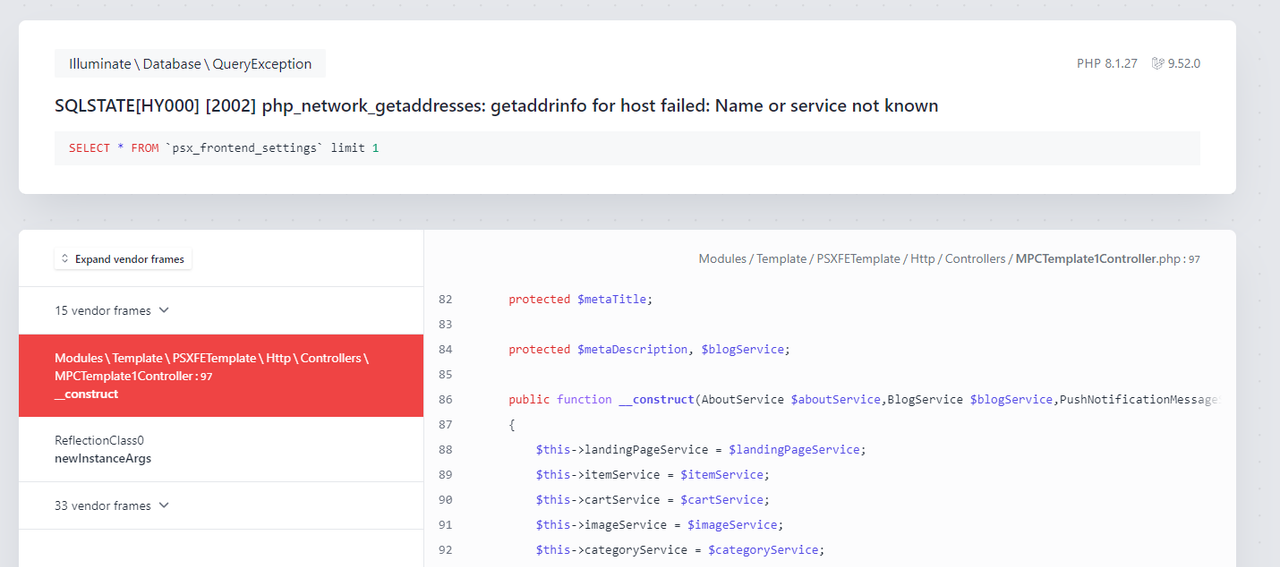The image size is (1280, 567).
Task: Click code line 84 protected $metaDescription
Action: [x=649, y=349]
